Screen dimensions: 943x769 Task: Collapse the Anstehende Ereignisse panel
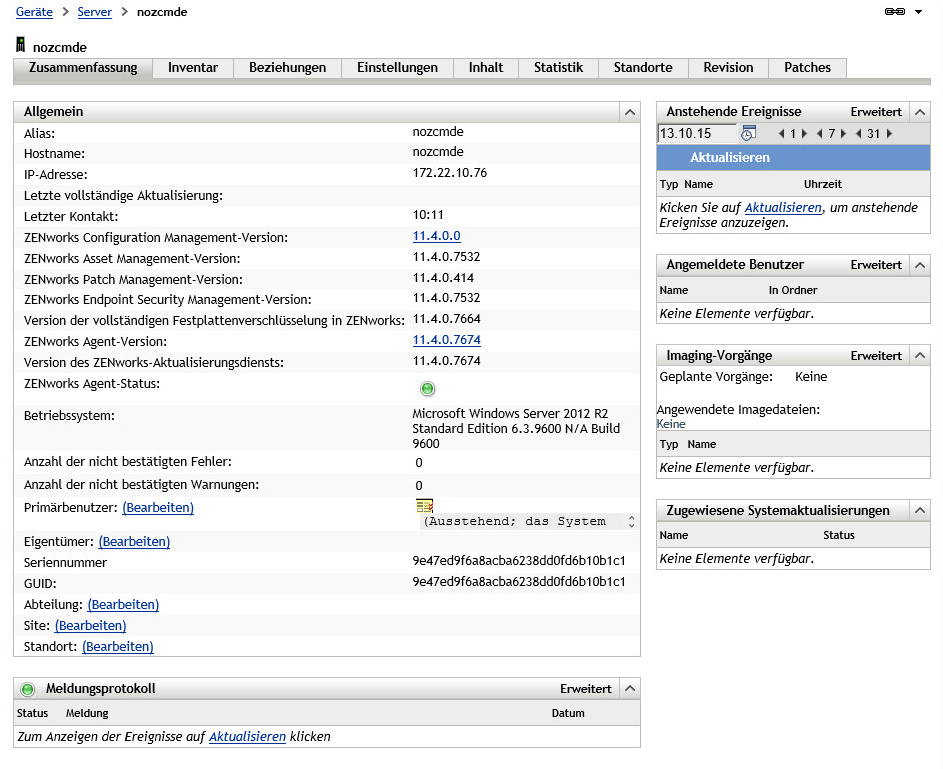[x=920, y=112]
